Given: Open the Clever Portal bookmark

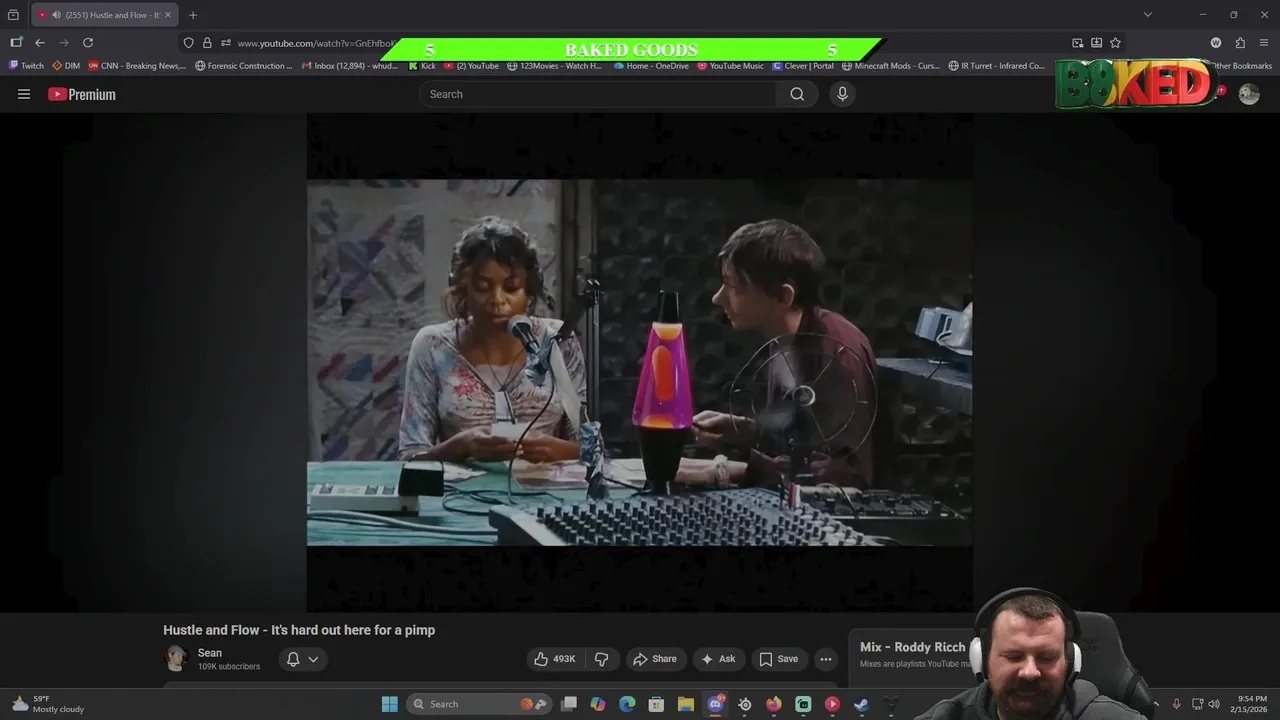Looking at the screenshot, I should click(x=803, y=66).
